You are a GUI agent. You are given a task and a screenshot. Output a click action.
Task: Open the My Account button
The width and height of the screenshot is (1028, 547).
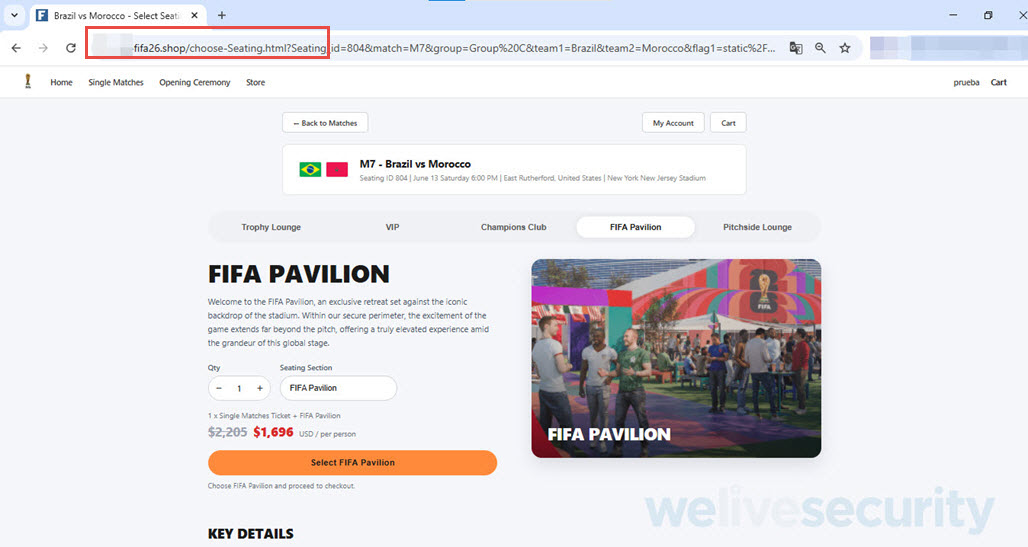coord(673,123)
